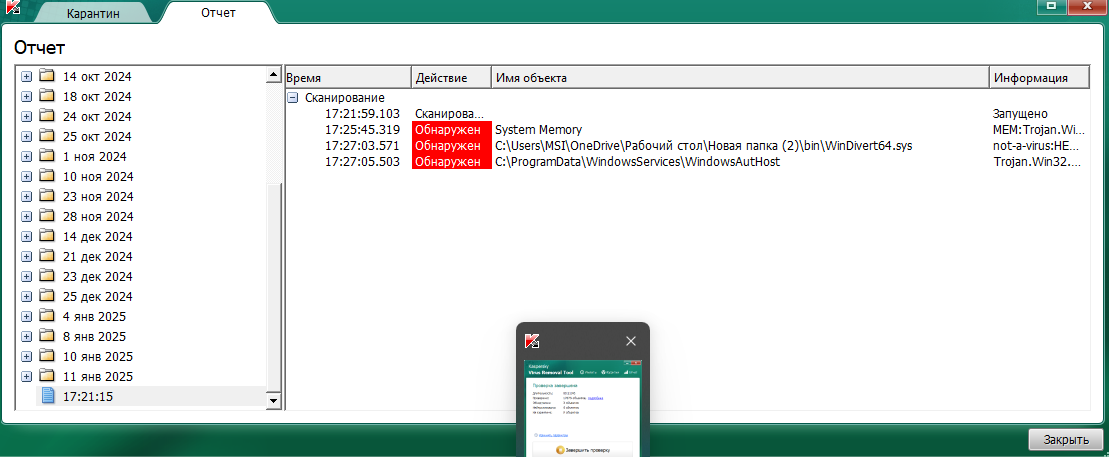Expand the 14 дек 2024 tree node
The image size is (1109, 457).
pos(27,236)
